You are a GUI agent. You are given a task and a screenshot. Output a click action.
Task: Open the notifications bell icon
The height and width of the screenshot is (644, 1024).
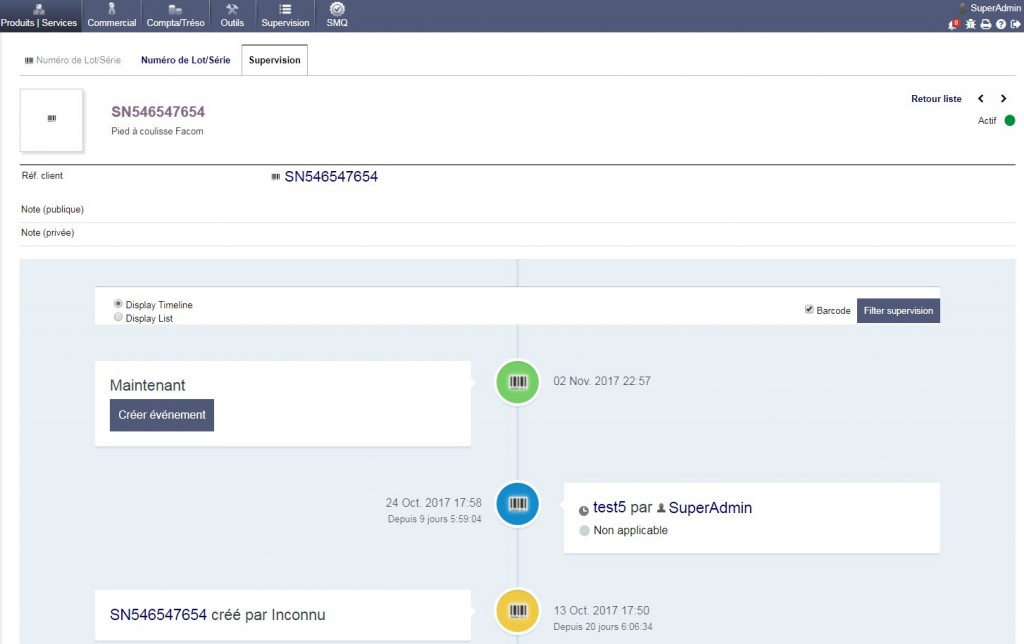tap(953, 24)
